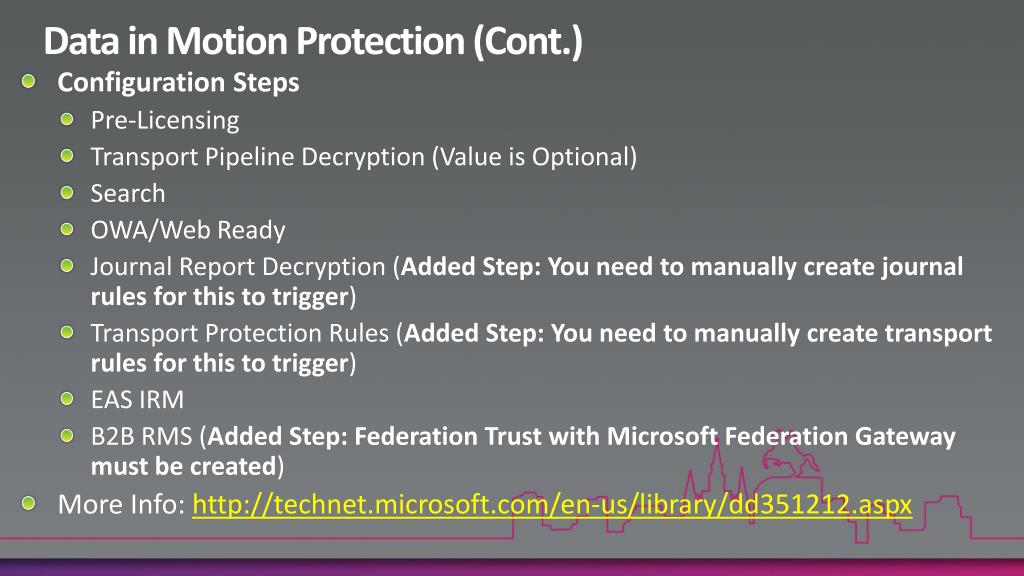
Task: Click the bullet beside Journal Report Decryption
Action: click(x=67, y=265)
